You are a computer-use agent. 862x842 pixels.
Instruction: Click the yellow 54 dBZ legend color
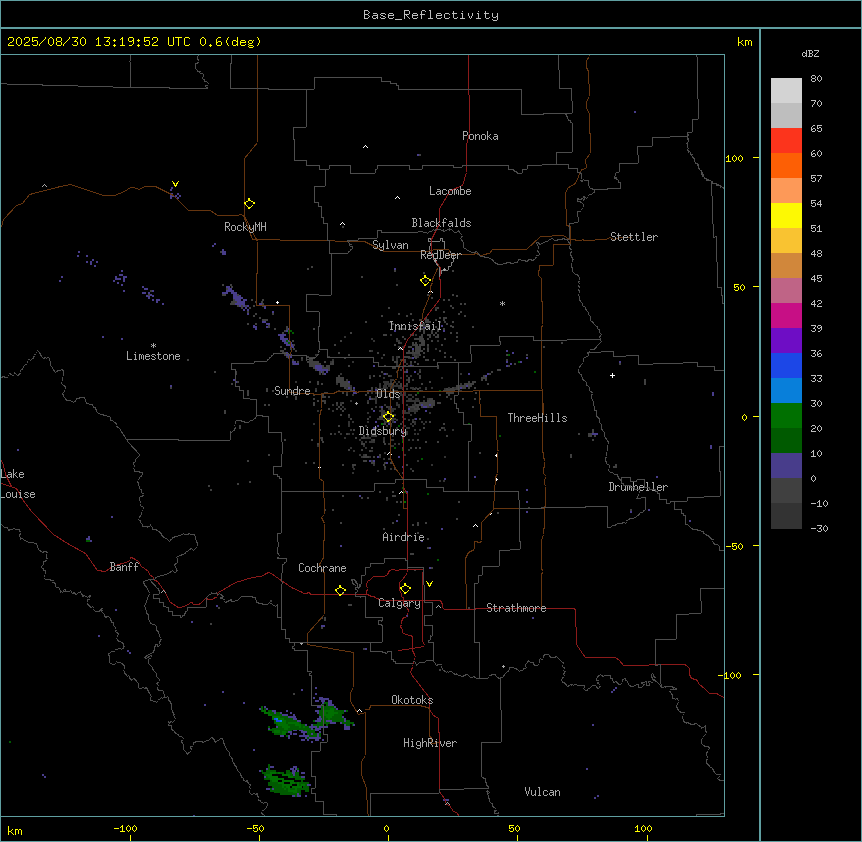click(786, 215)
